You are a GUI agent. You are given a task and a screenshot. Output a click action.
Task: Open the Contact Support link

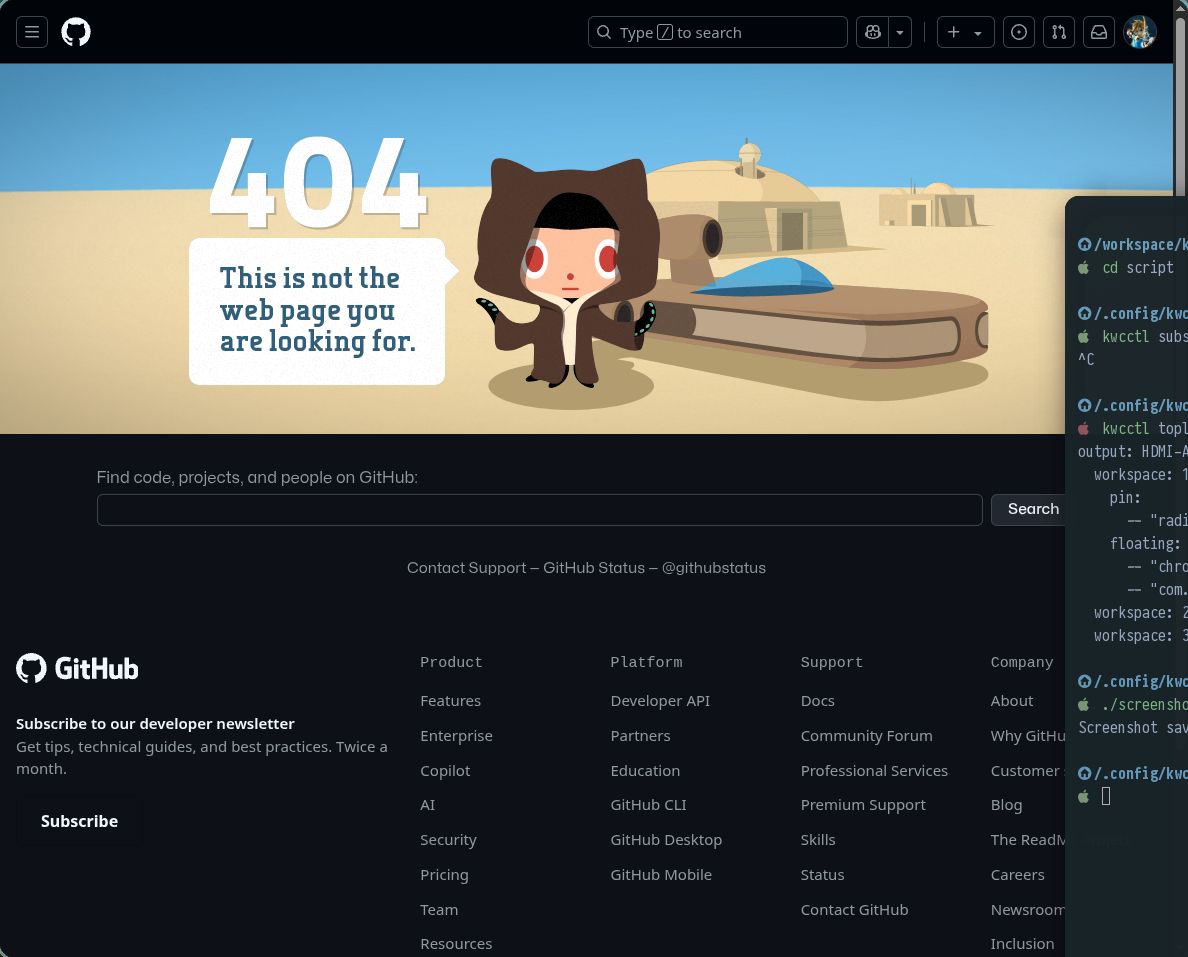point(466,568)
